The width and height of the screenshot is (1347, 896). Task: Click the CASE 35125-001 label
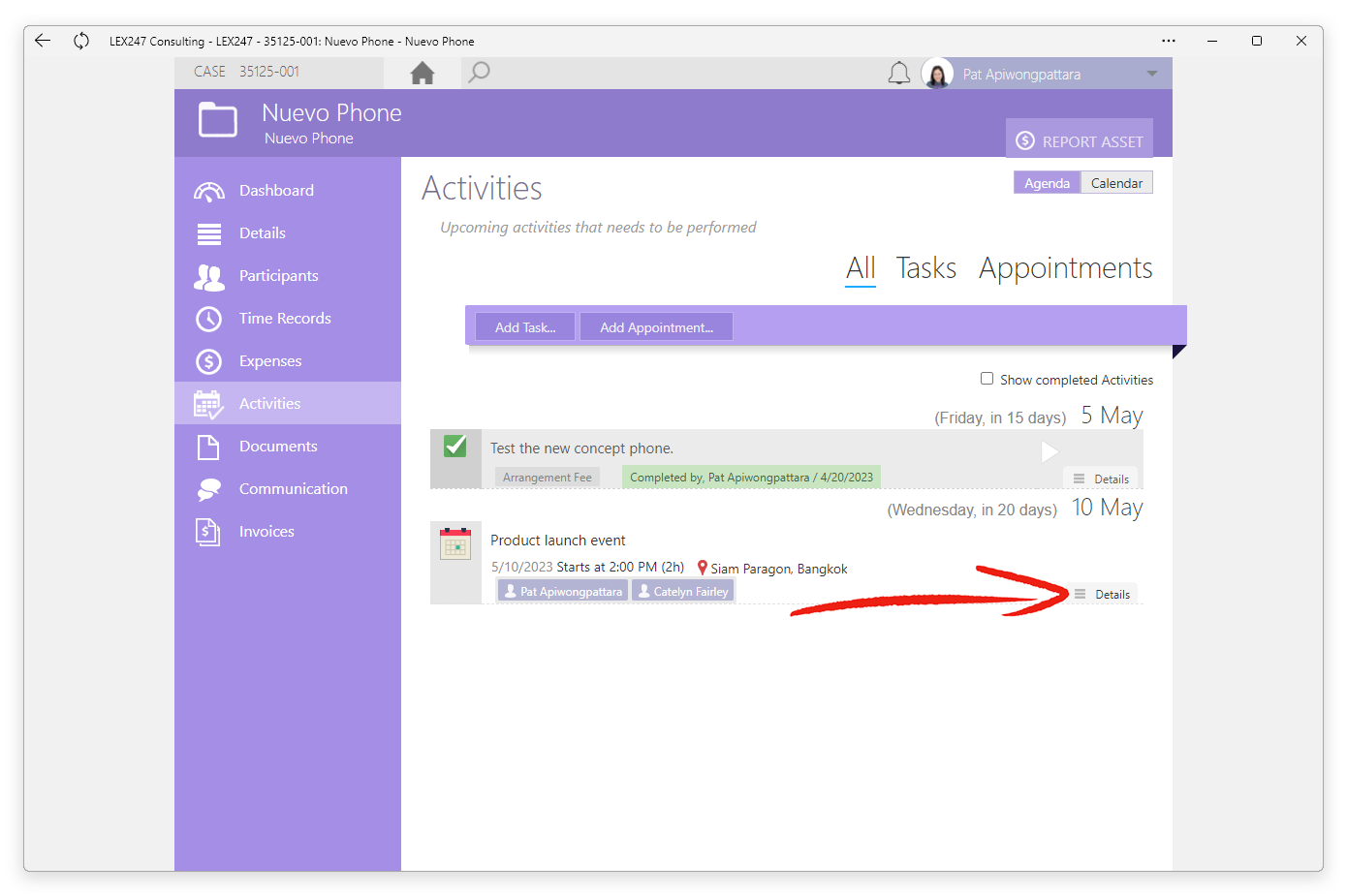[247, 72]
